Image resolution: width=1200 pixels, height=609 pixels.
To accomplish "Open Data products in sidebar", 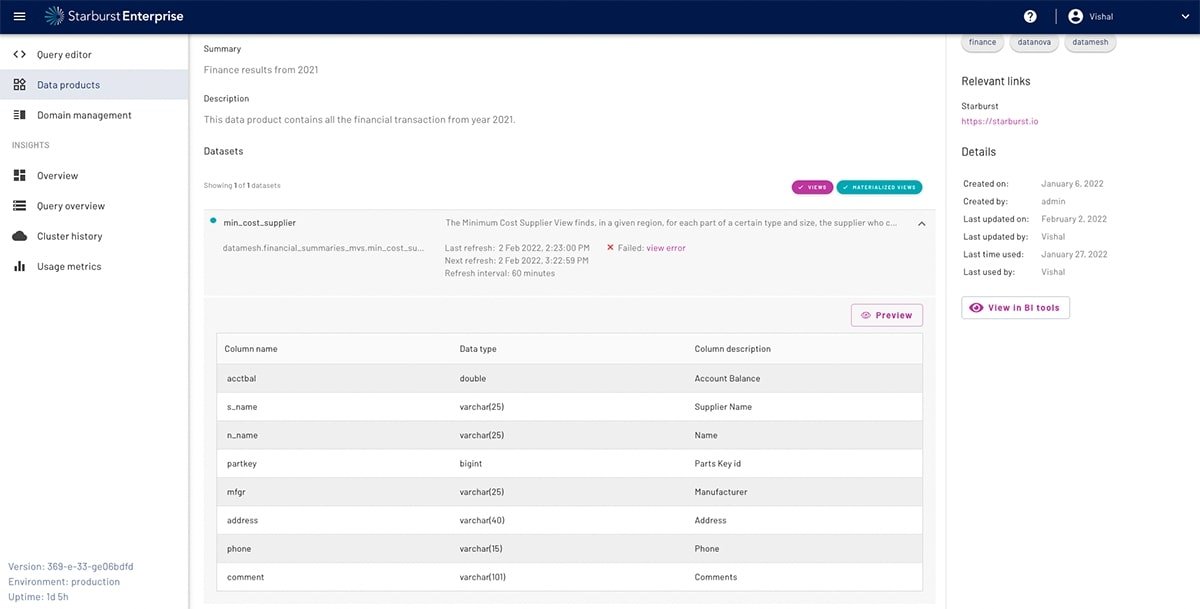I will click(x=68, y=85).
